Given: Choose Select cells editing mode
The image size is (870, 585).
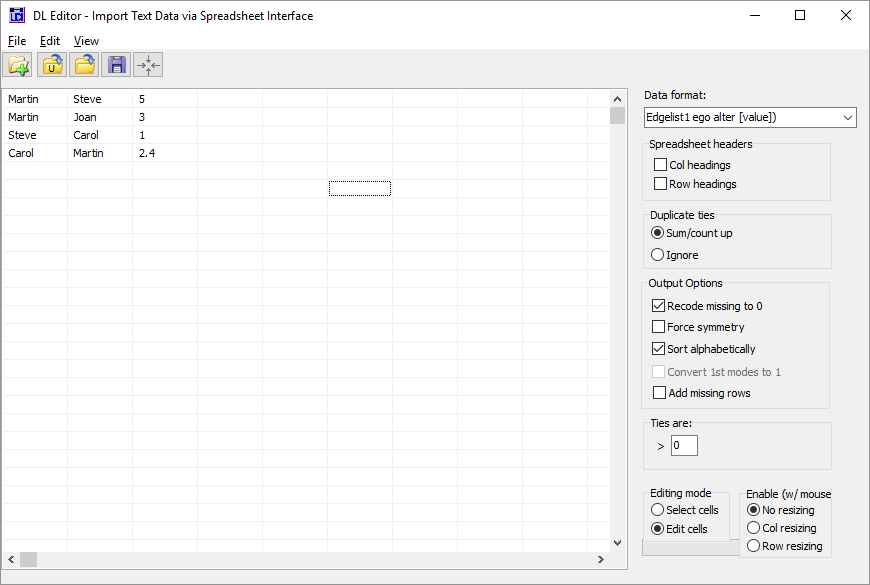Looking at the screenshot, I should point(657,510).
